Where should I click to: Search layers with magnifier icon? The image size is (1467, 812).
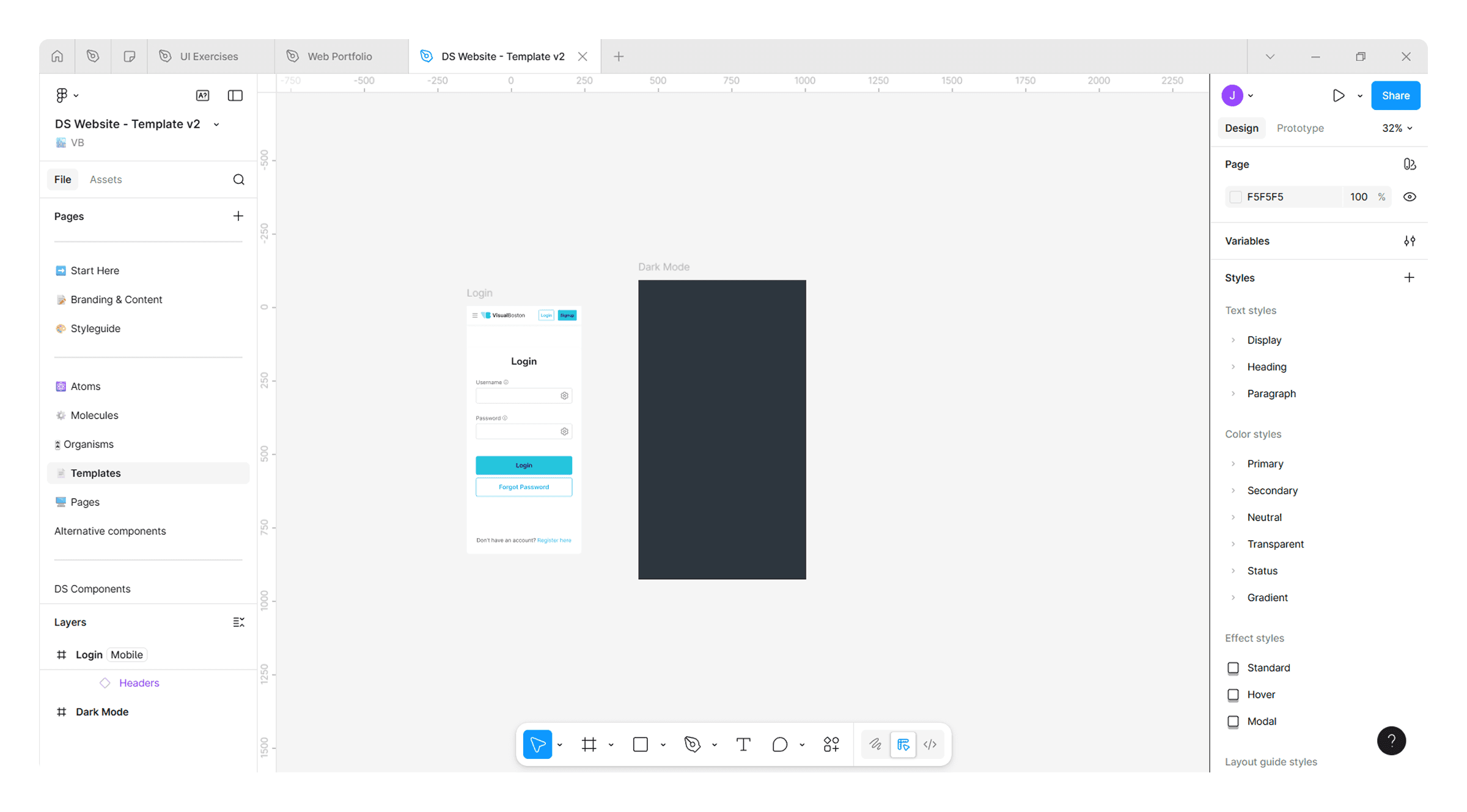238,179
